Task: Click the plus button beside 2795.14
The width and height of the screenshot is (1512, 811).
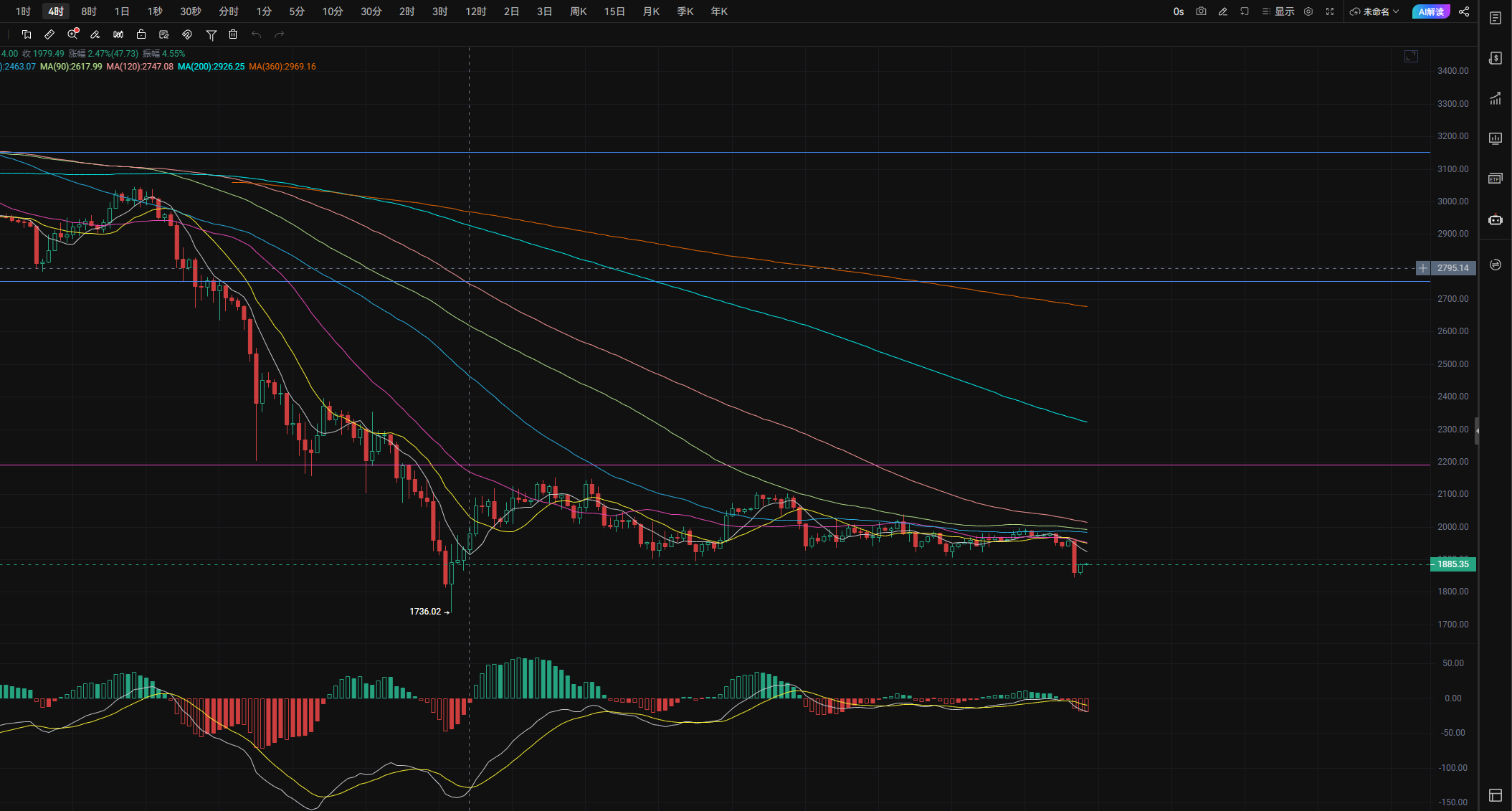Action: pos(1423,268)
